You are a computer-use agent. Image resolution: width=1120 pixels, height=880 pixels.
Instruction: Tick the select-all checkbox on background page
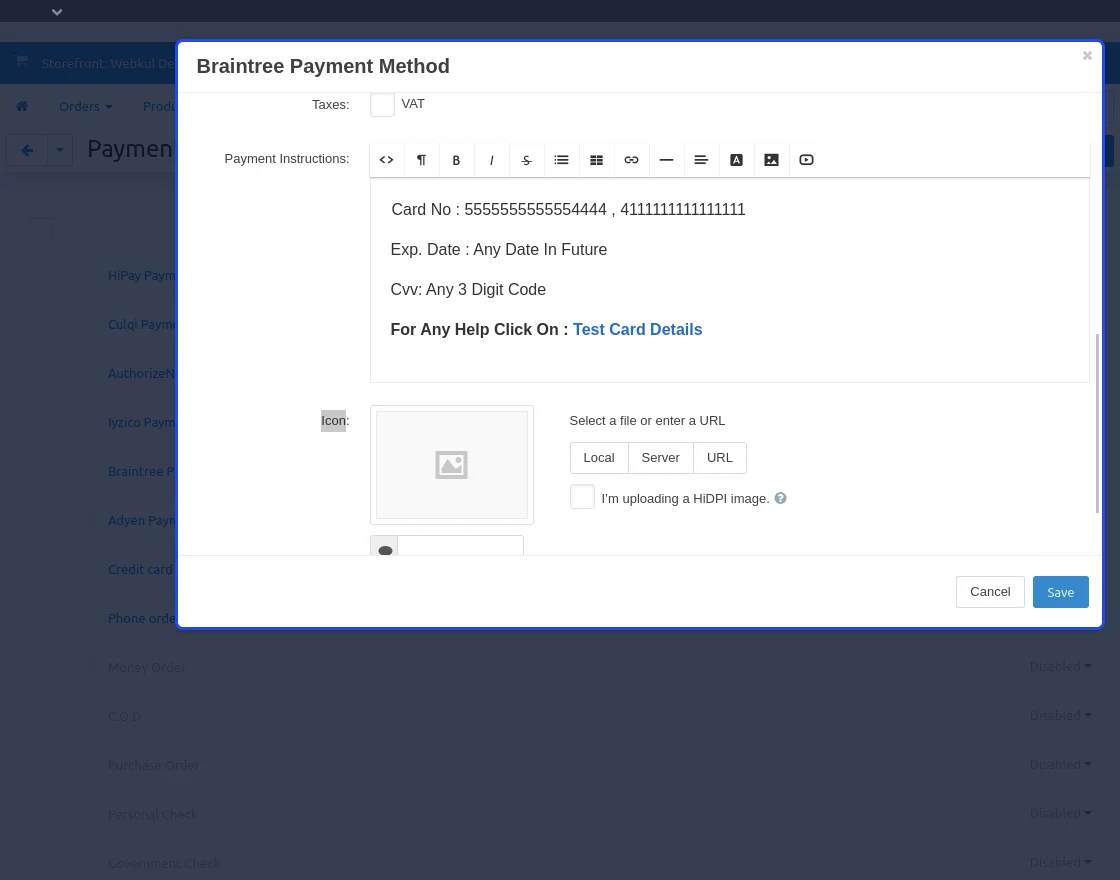pos(41,229)
